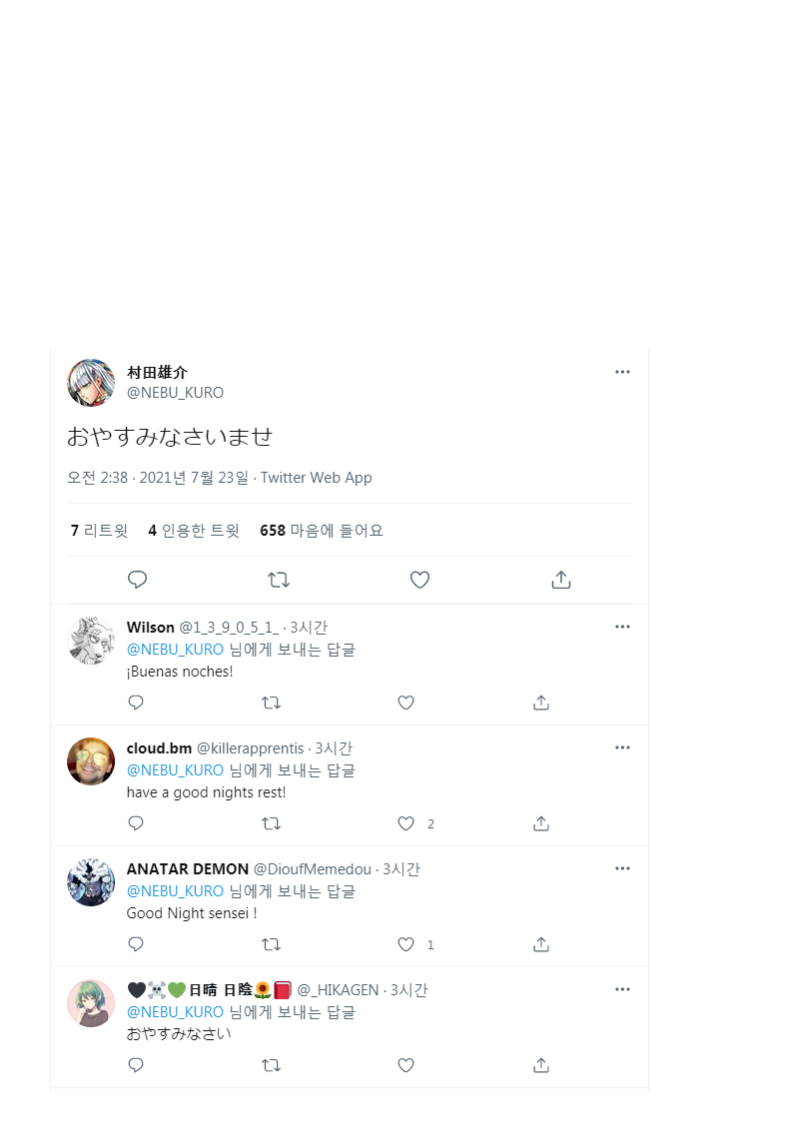Retweet the main おやすみなさいませ tweet

pyautogui.click(x=278, y=580)
